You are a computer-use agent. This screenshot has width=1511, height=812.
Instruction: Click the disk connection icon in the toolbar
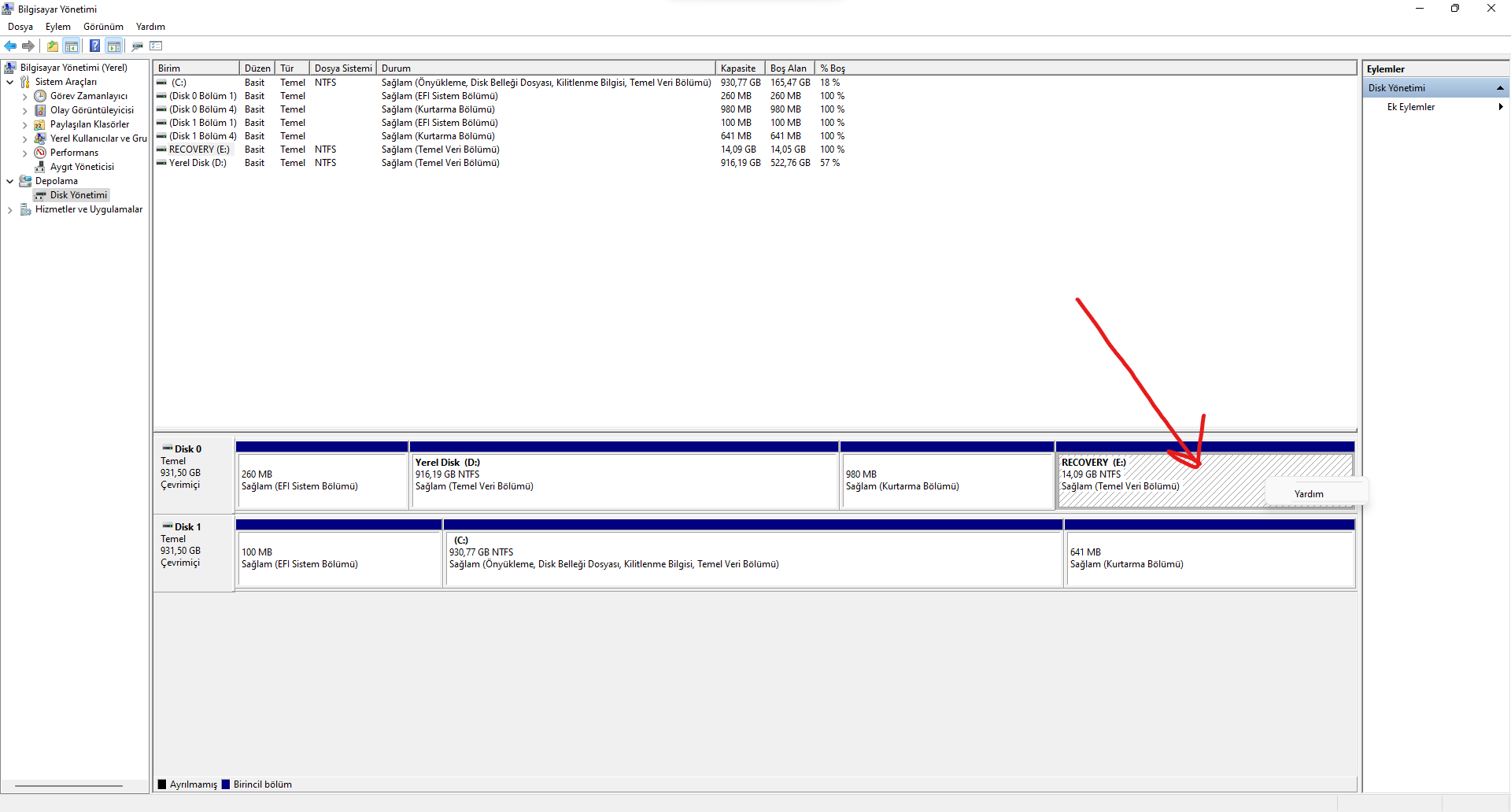[138, 46]
